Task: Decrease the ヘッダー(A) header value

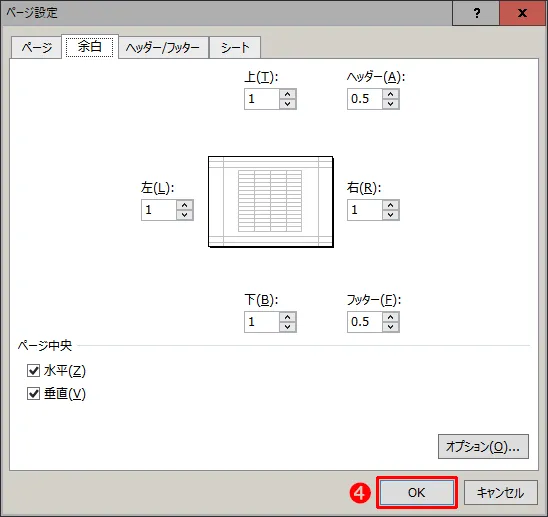Action: pyautogui.click(x=391, y=104)
